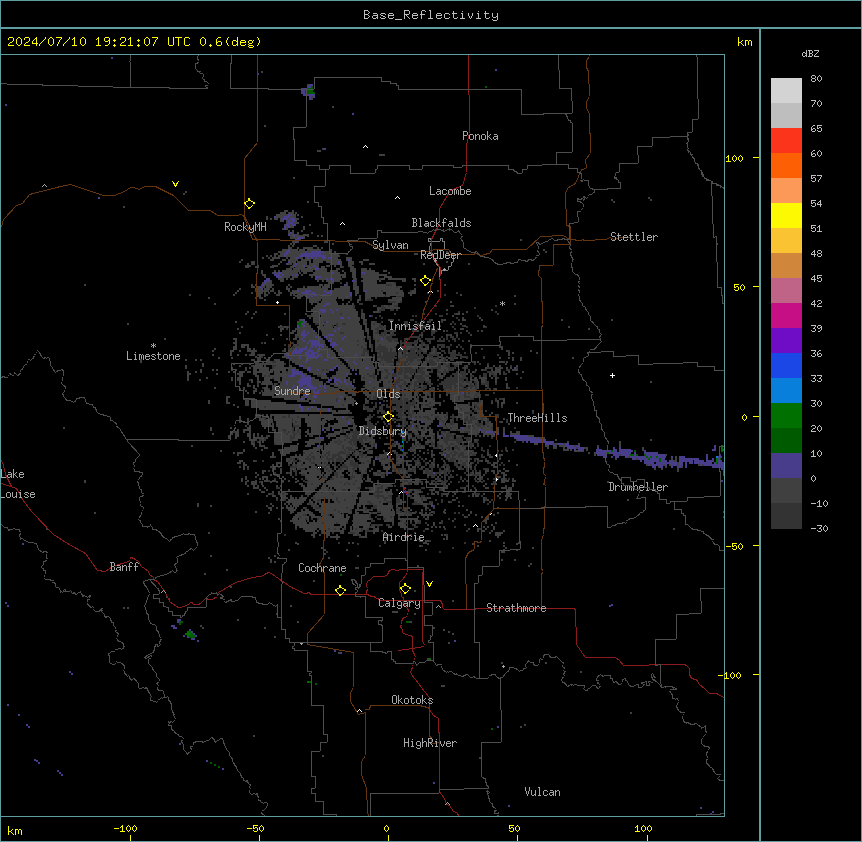Viewport: 862px width, 842px height.
Task: Select the -50 tick label on vertical axis
Action: tap(734, 546)
